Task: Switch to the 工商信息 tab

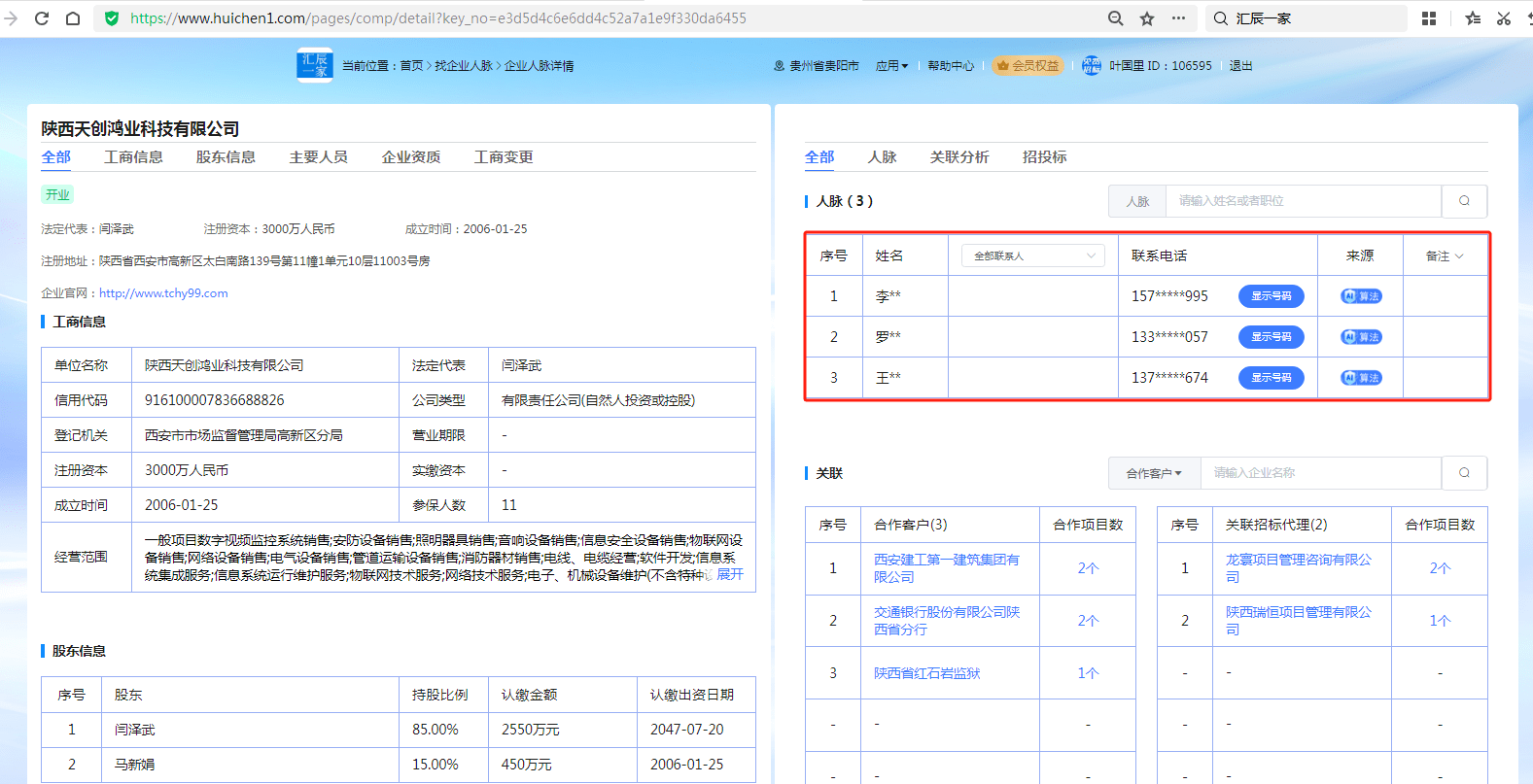Action: [x=133, y=156]
